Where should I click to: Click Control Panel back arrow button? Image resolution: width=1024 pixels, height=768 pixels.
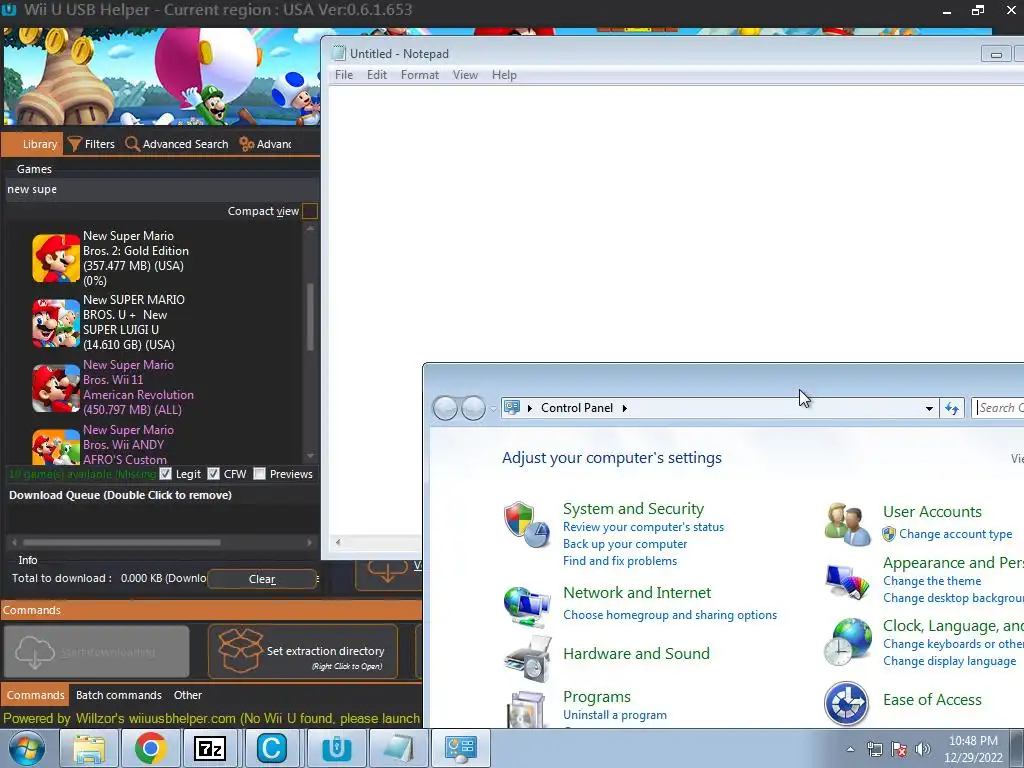(x=445, y=408)
